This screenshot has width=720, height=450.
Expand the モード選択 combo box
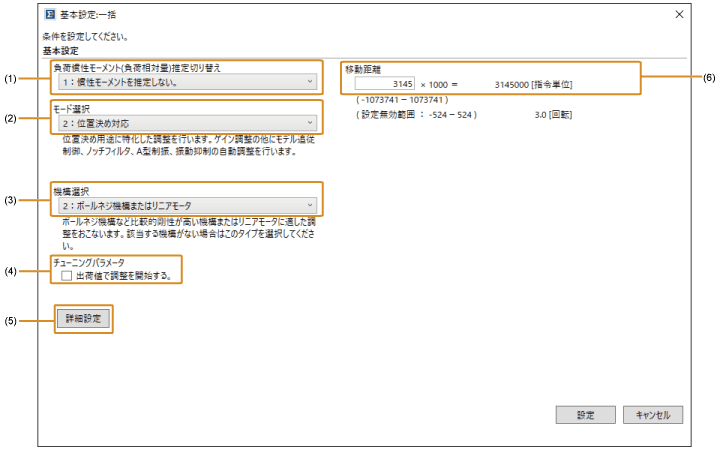point(187,122)
